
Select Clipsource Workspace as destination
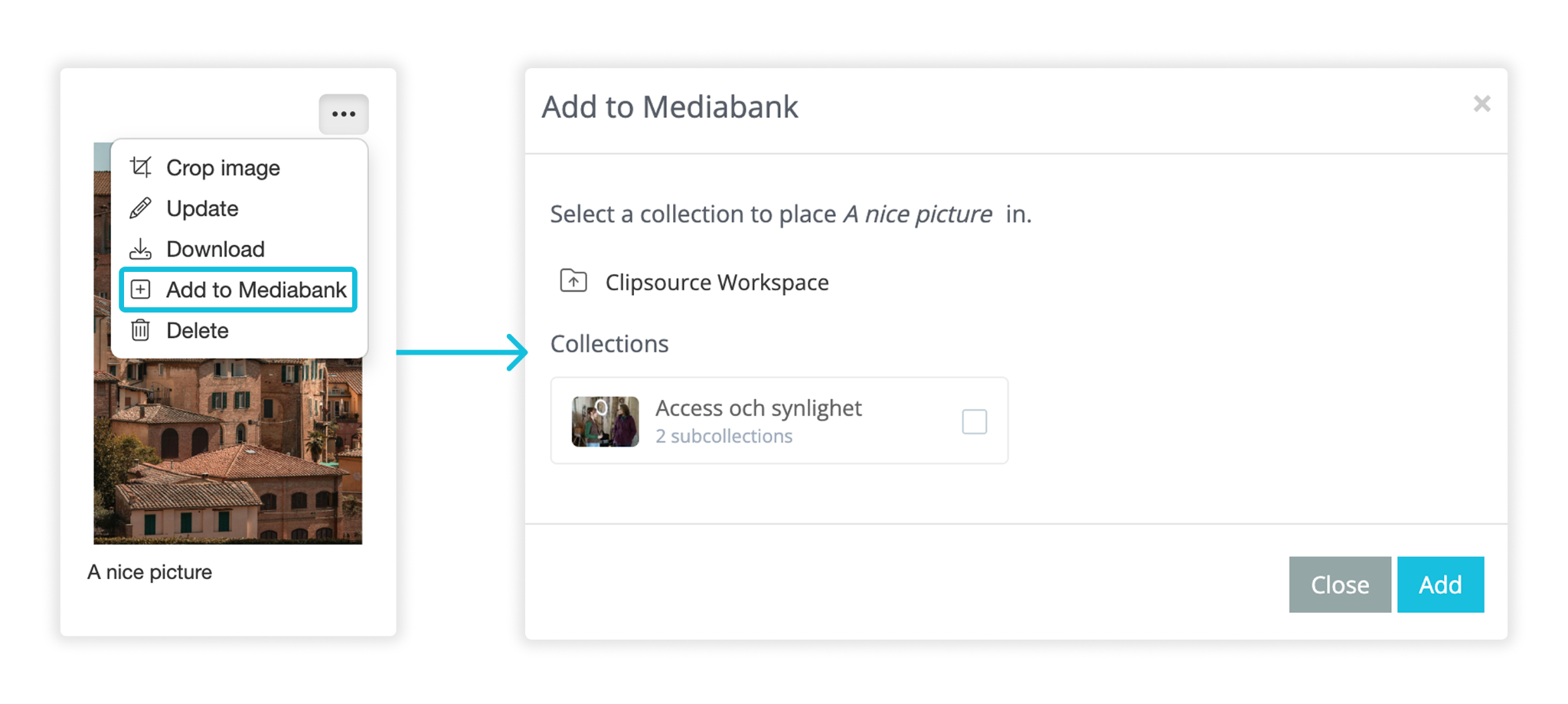coord(717,282)
